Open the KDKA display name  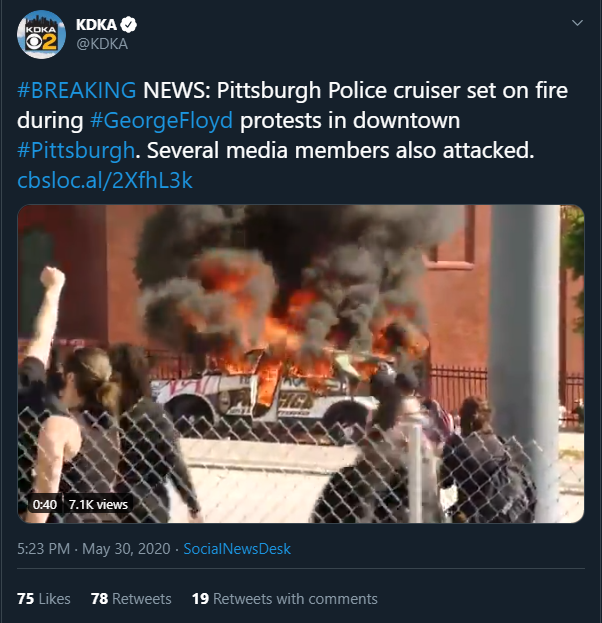coord(96,25)
